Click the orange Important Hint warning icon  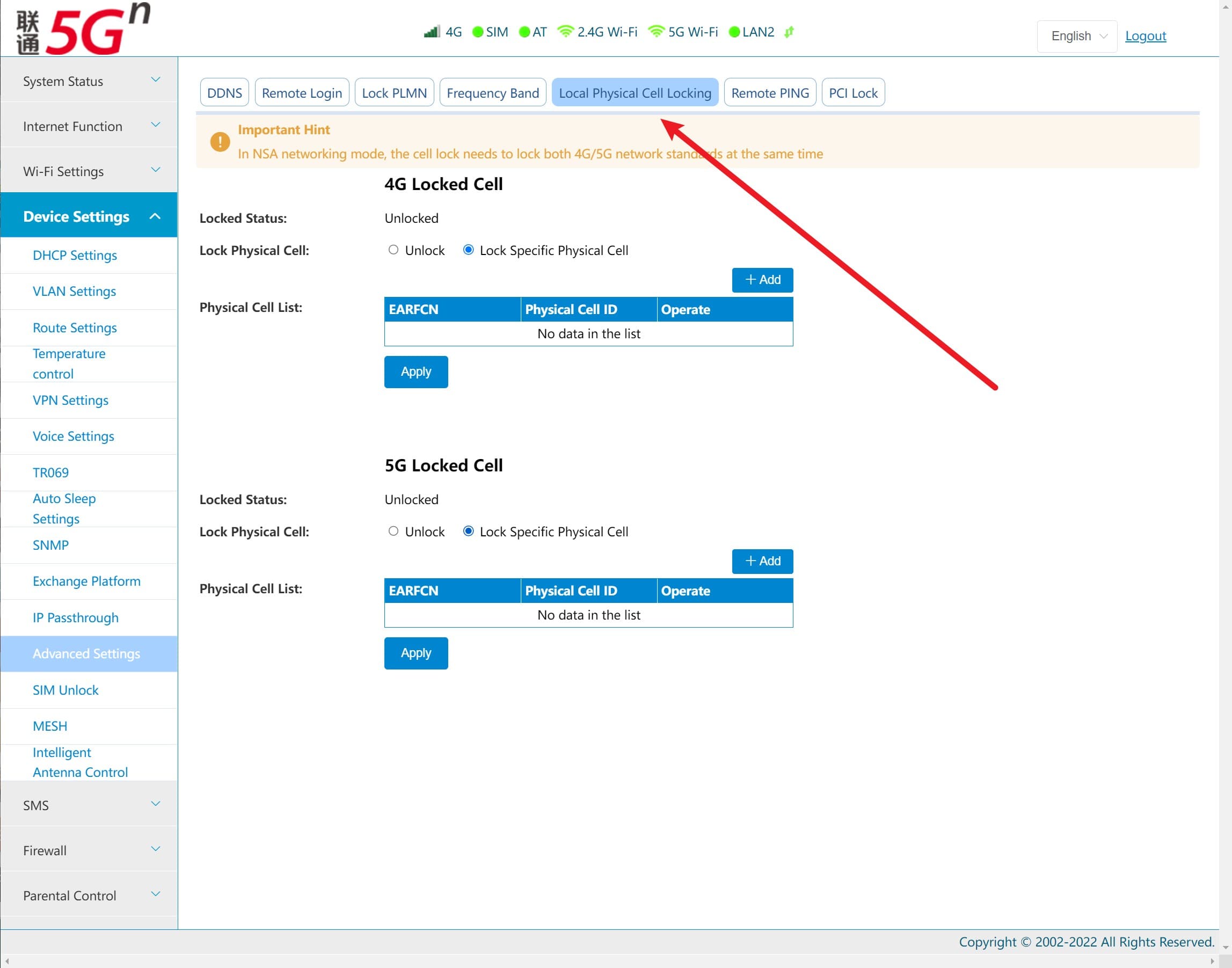point(220,142)
